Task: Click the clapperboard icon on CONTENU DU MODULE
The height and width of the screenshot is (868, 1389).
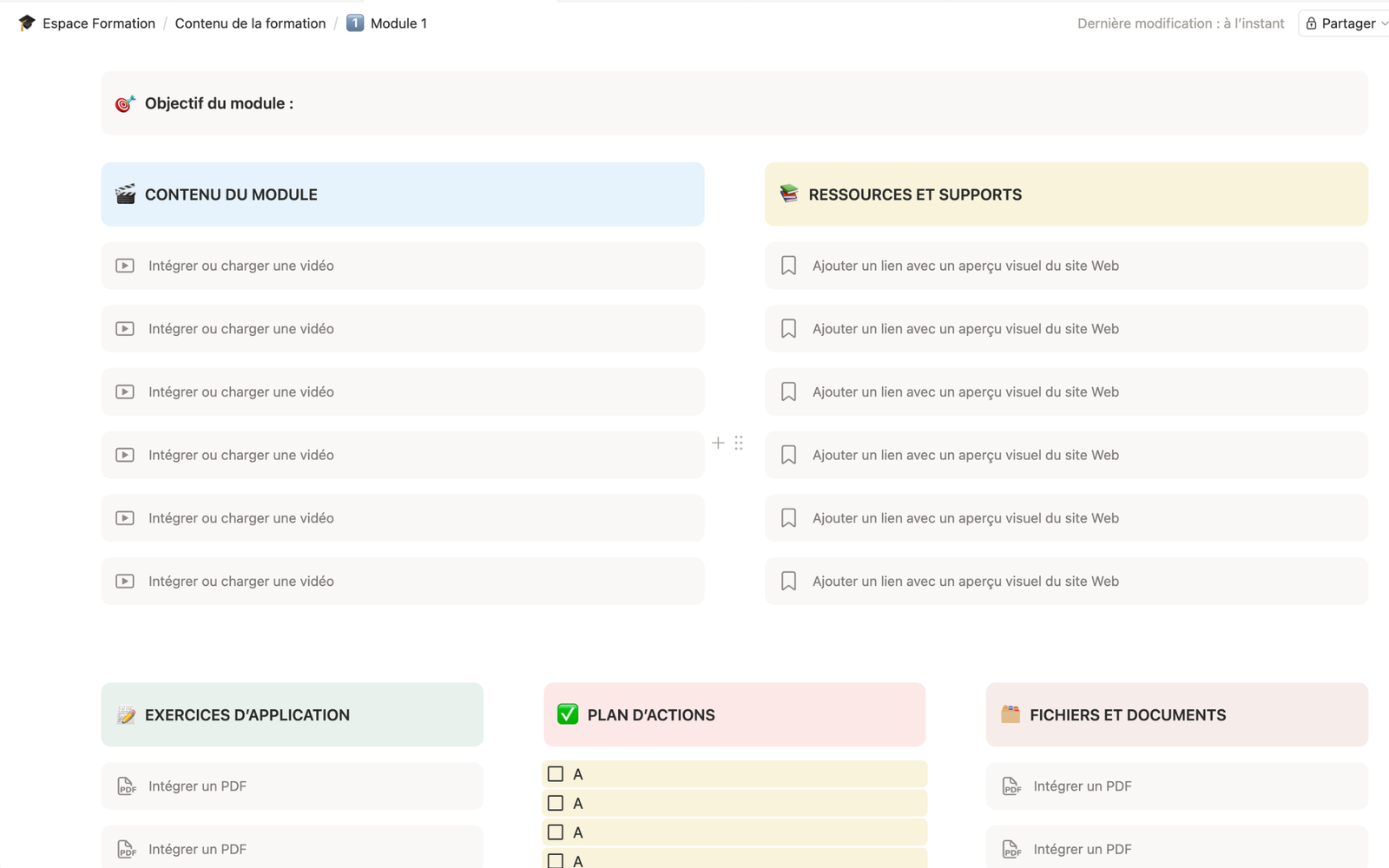Action: (124, 194)
